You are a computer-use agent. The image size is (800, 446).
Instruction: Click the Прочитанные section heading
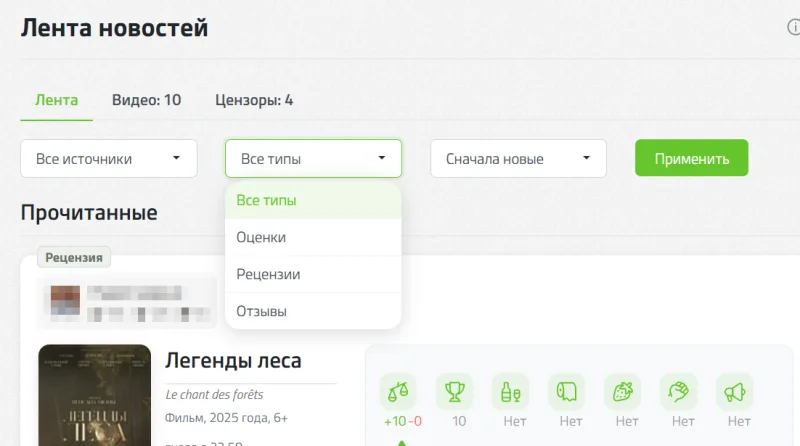pyautogui.click(x=89, y=213)
